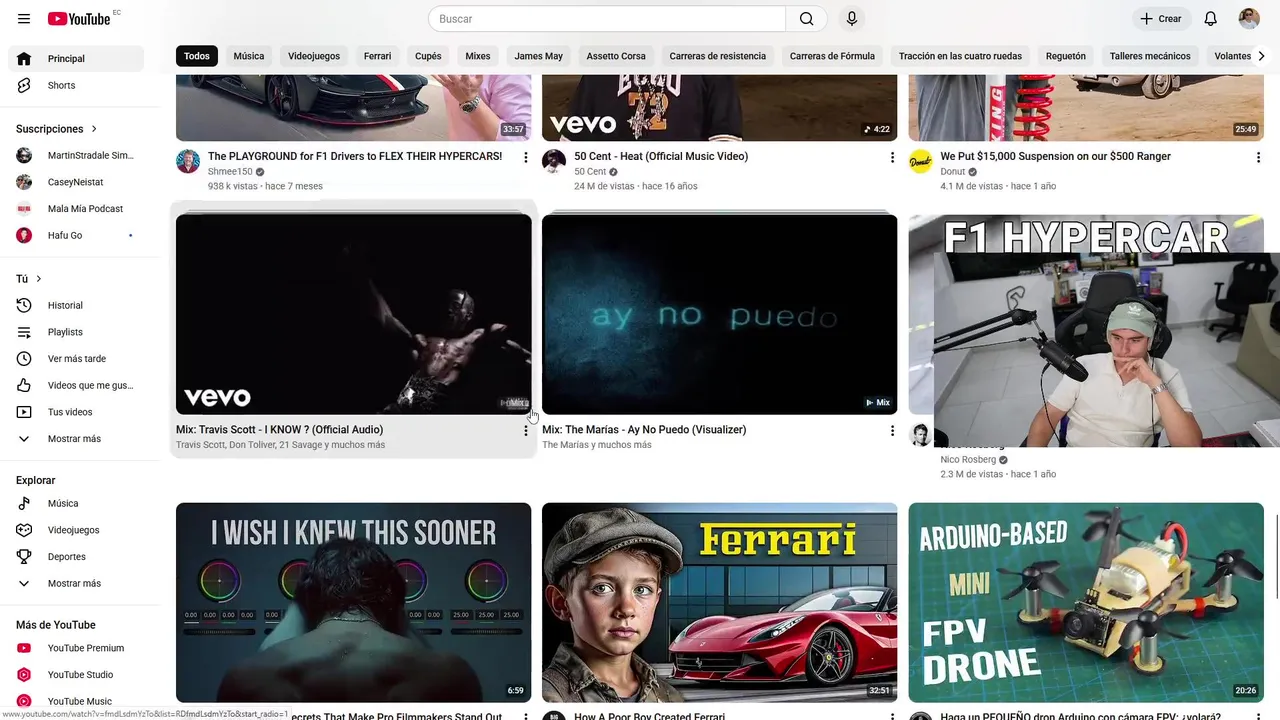
Task: Expand the Tú section chevron
Action: click(39, 279)
